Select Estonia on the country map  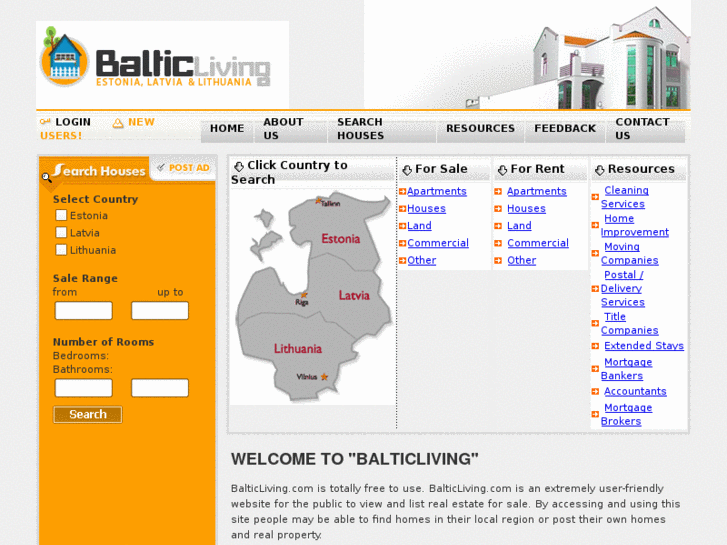(x=341, y=239)
